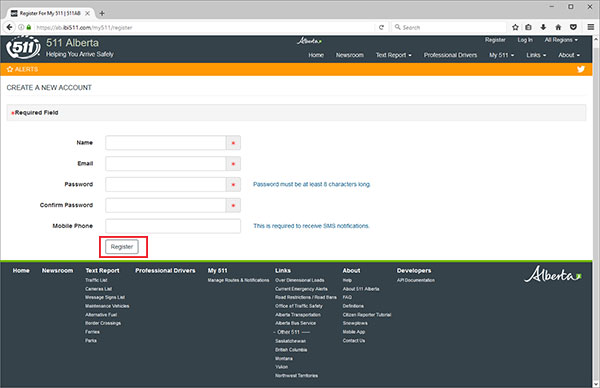Open Alberta Transportation footer link
Screen dimensions: 600x388
tap(298, 315)
